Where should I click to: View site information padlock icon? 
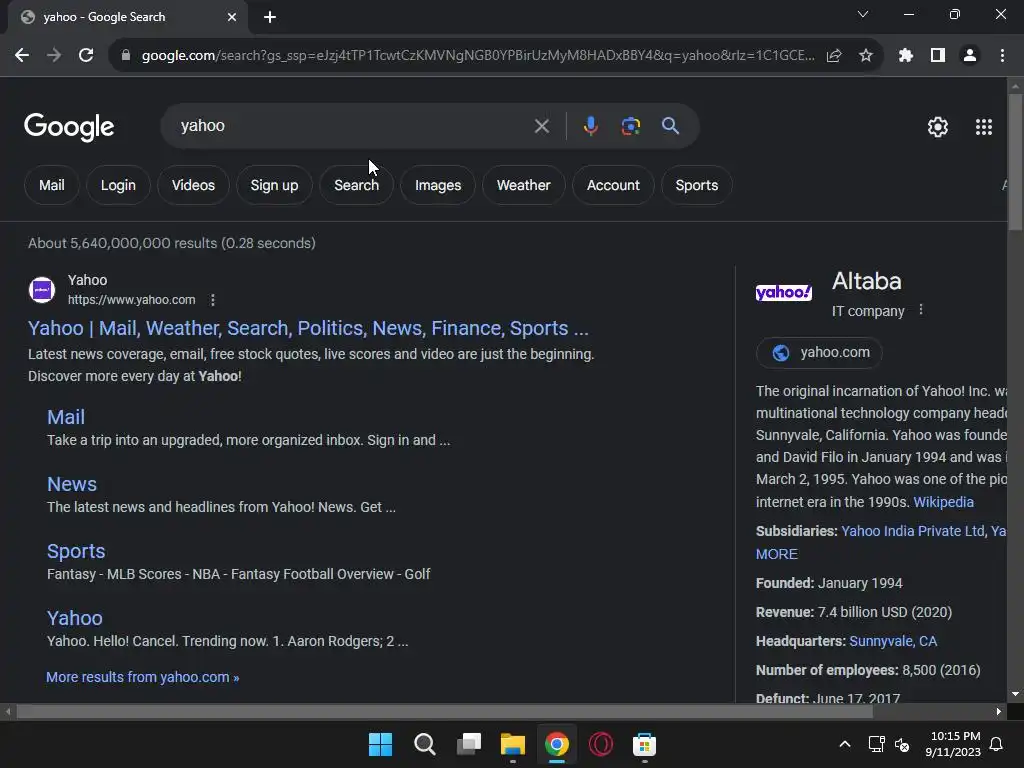tap(126, 56)
